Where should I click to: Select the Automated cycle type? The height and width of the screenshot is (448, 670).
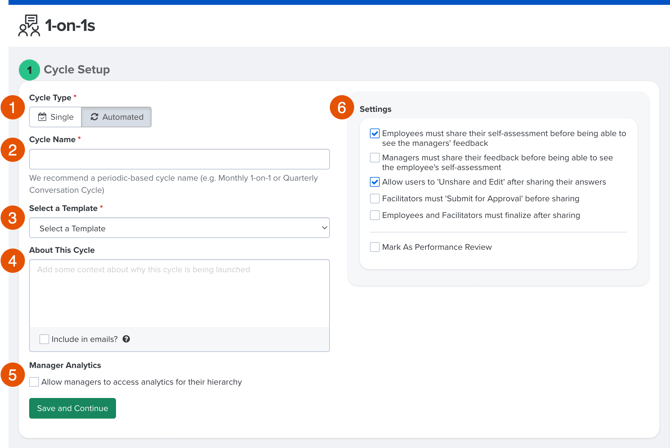coord(117,117)
